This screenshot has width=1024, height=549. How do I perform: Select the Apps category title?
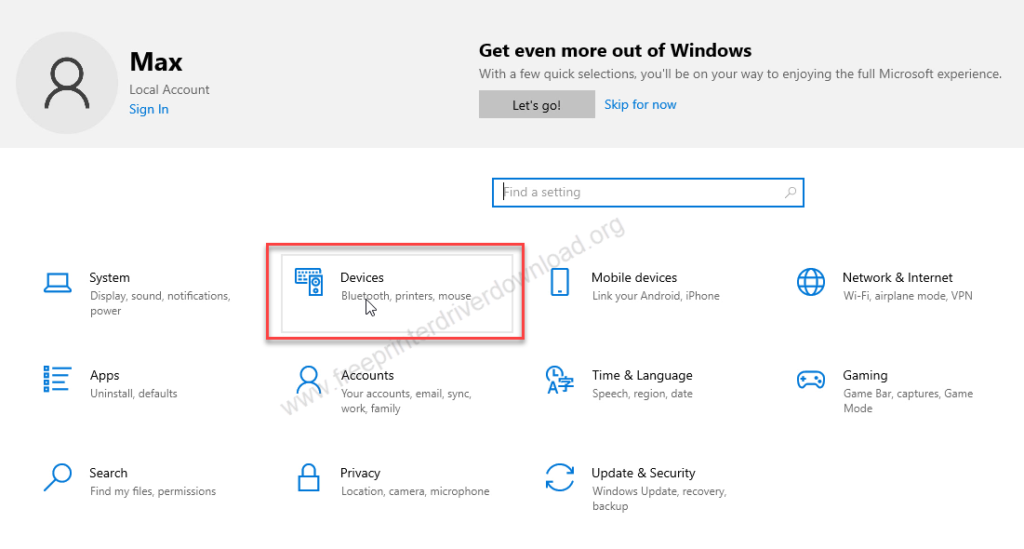pyautogui.click(x=104, y=375)
